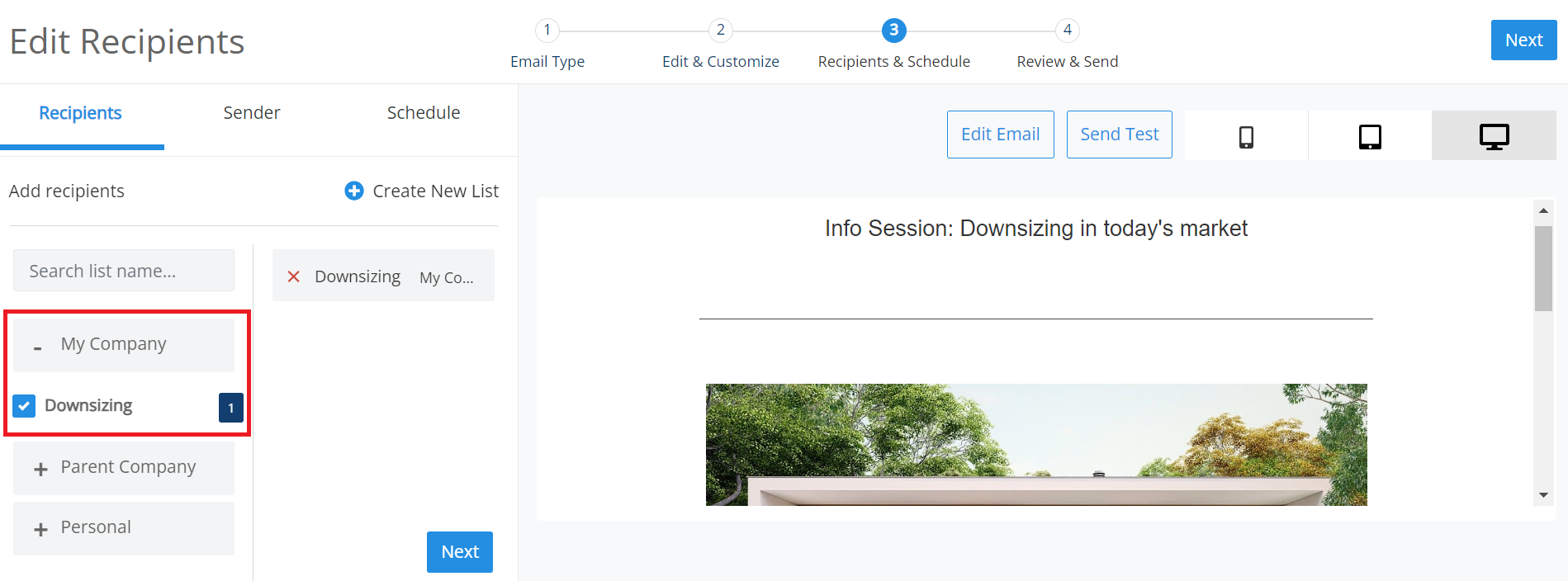
Task: Go to step 2 Edit & Customize circle
Action: 720,31
